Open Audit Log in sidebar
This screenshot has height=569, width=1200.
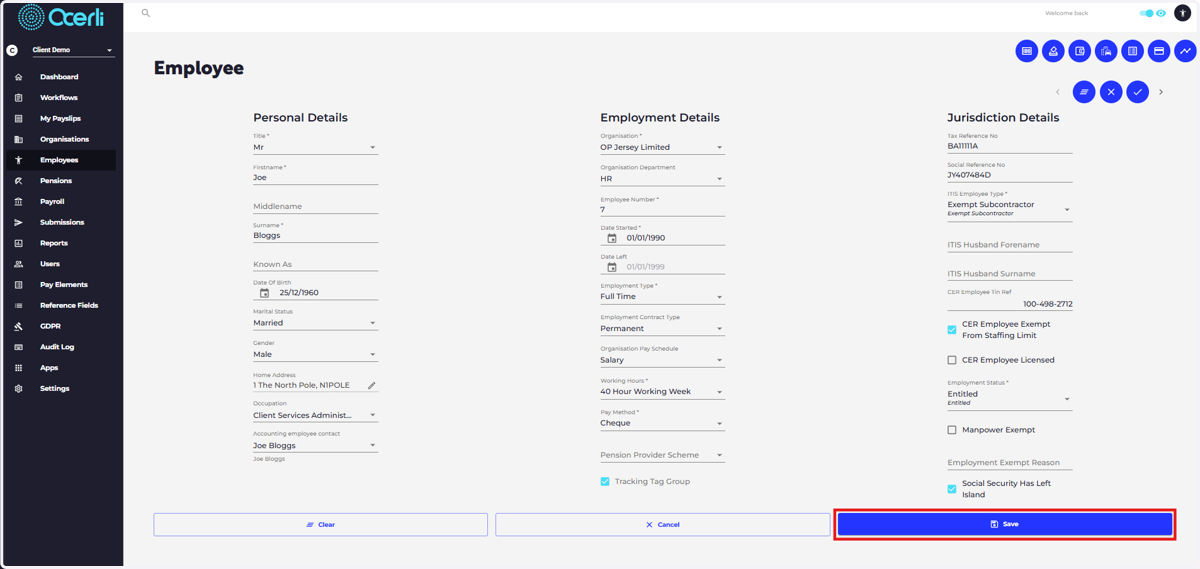[59, 347]
